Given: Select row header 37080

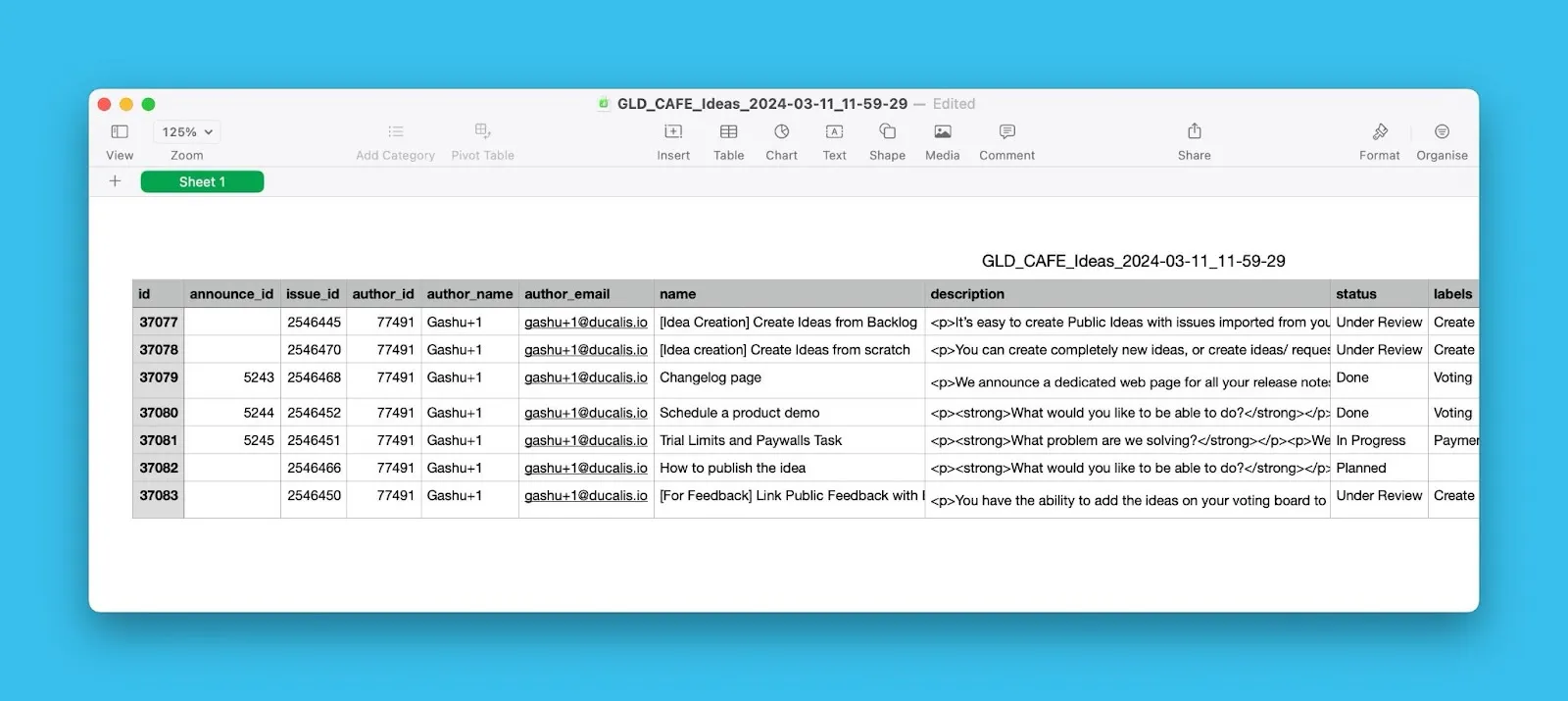Looking at the screenshot, I should [x=159, y=413].
